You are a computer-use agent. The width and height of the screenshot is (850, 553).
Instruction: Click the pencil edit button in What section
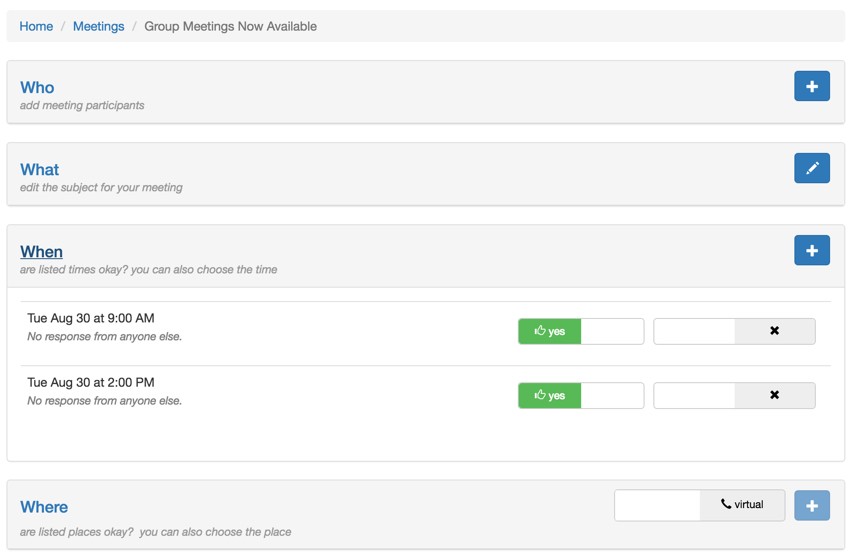click(812, 168)
